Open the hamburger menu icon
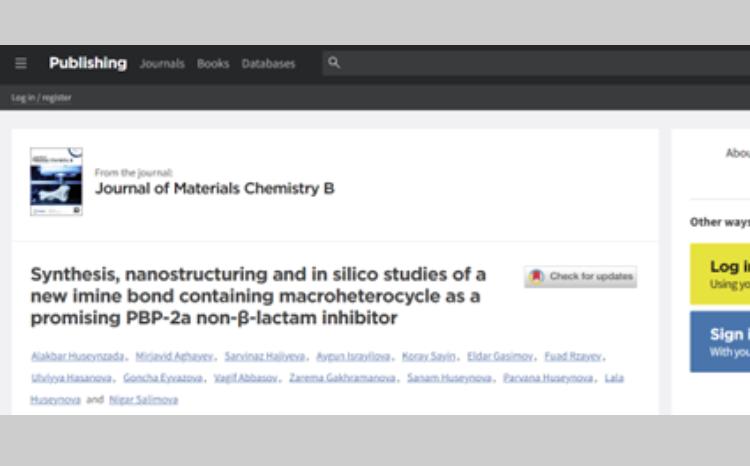750x466 pixels. pos(21,63)
